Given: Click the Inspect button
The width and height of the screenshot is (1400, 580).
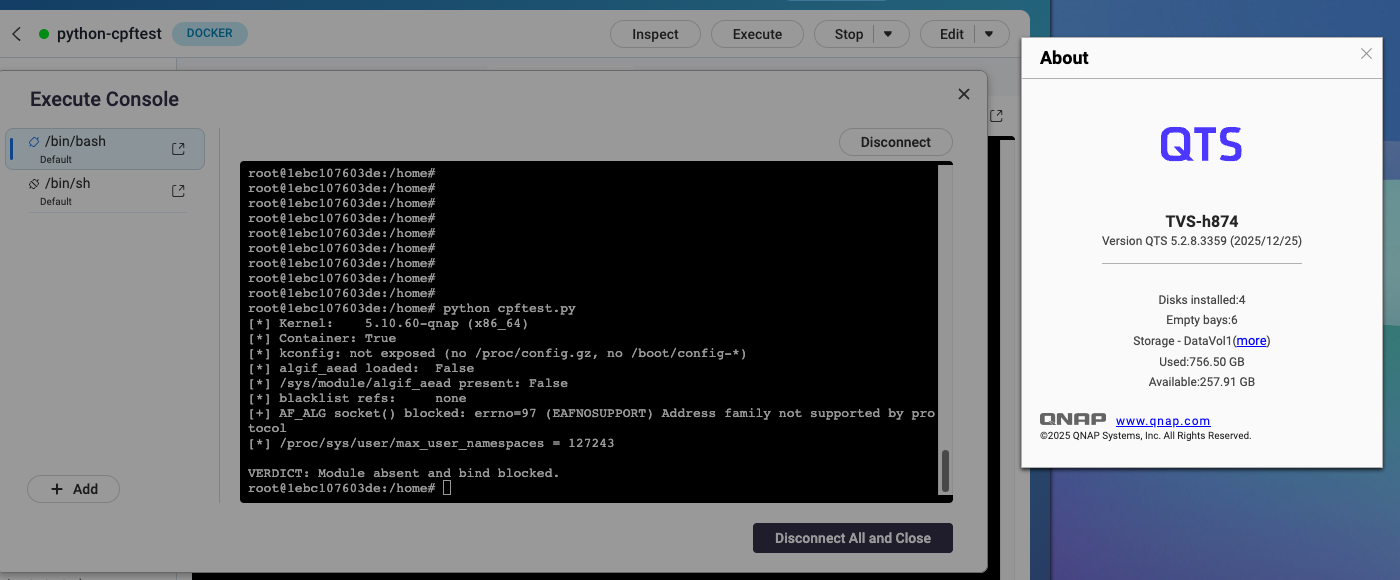Looking at the screenshot, I should 656,34.
